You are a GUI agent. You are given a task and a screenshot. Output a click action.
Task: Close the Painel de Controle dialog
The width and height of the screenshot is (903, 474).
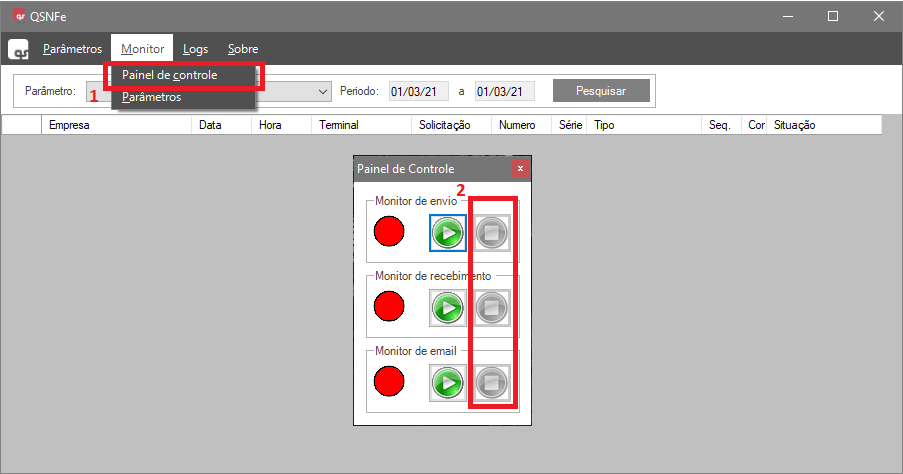pyautogui.click(x=519, y=168)
